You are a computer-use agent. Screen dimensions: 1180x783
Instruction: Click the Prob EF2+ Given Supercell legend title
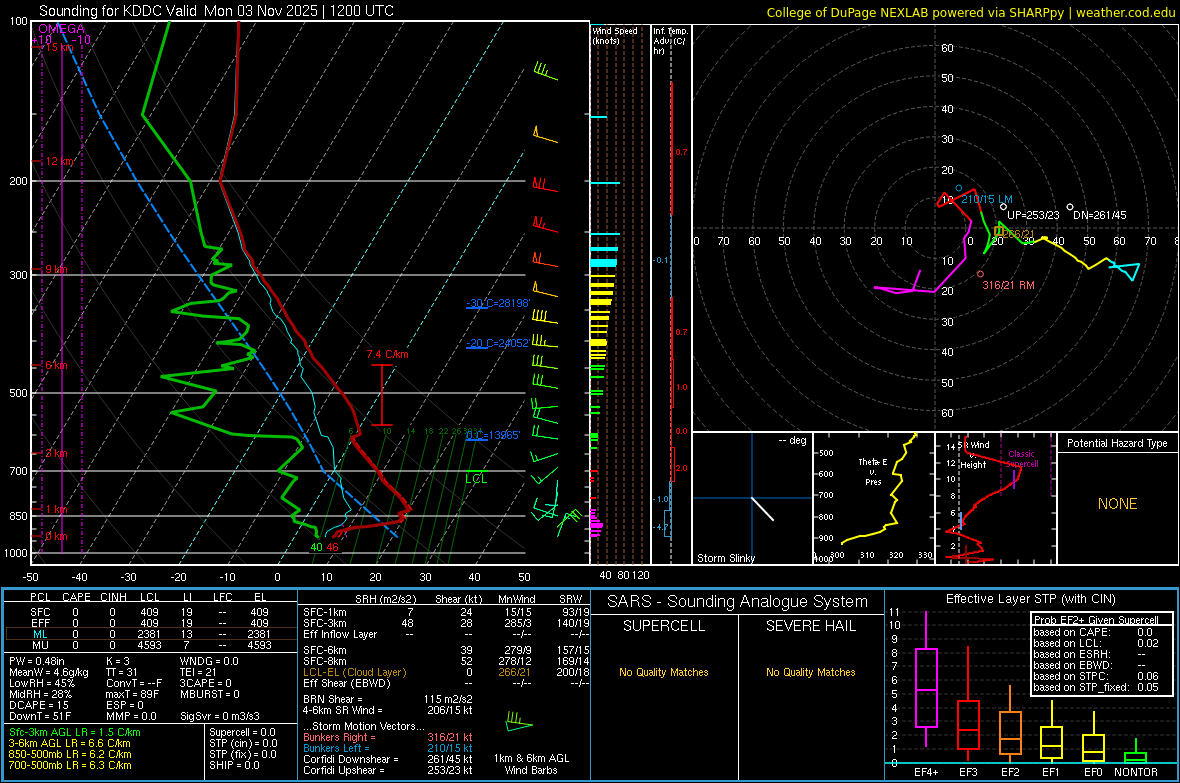[1096, 620]
